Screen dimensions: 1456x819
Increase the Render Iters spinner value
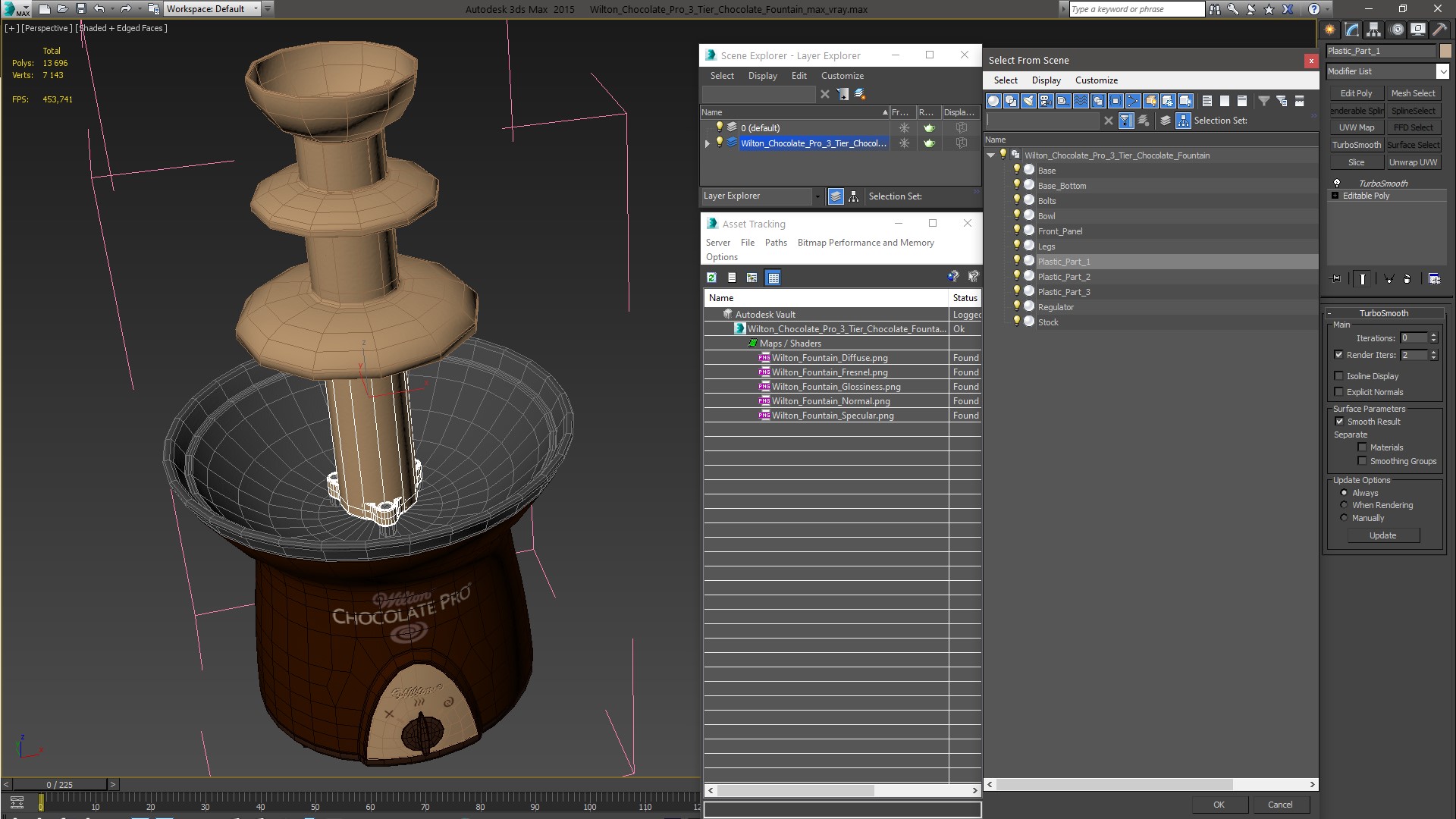tap(1433, 352)
